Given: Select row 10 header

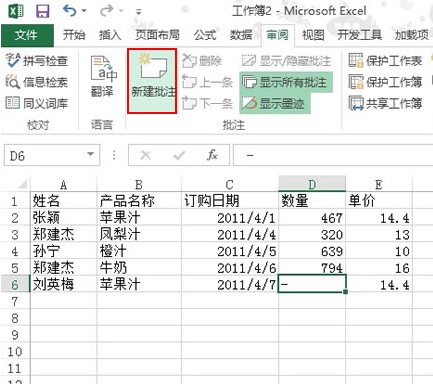Looking at the screenshot, I should 15,351.
